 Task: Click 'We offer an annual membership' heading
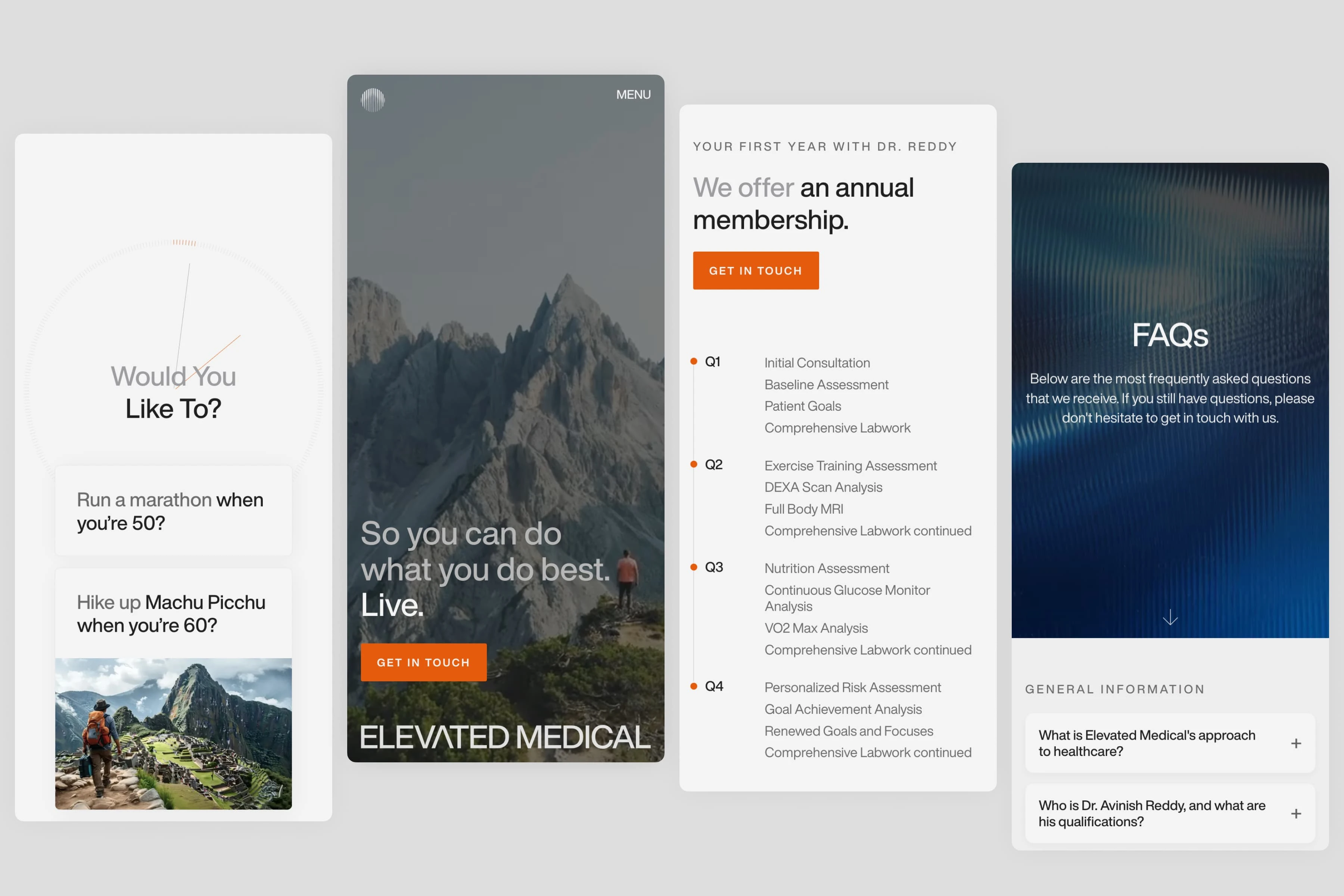coord(803,203)
